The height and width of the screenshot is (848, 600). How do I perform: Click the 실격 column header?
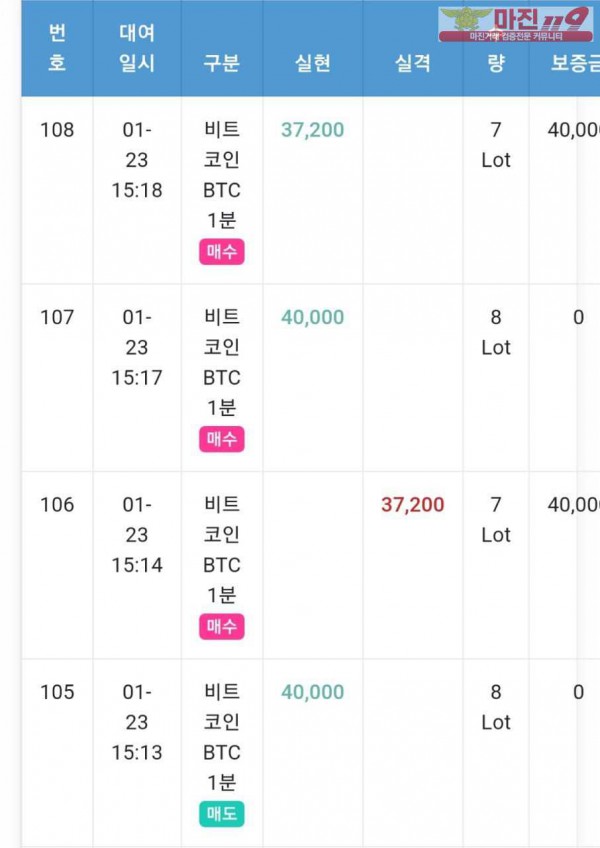412,63
